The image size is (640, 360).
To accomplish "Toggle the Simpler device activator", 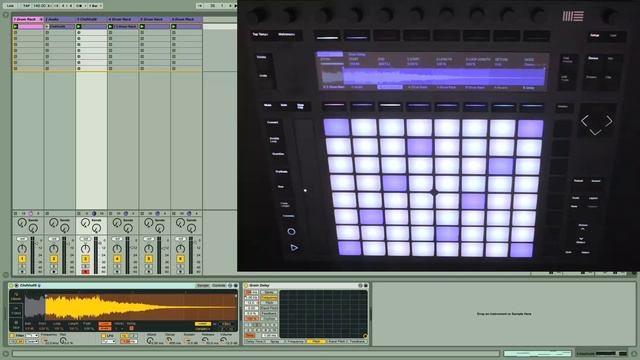I will (11, 286).
